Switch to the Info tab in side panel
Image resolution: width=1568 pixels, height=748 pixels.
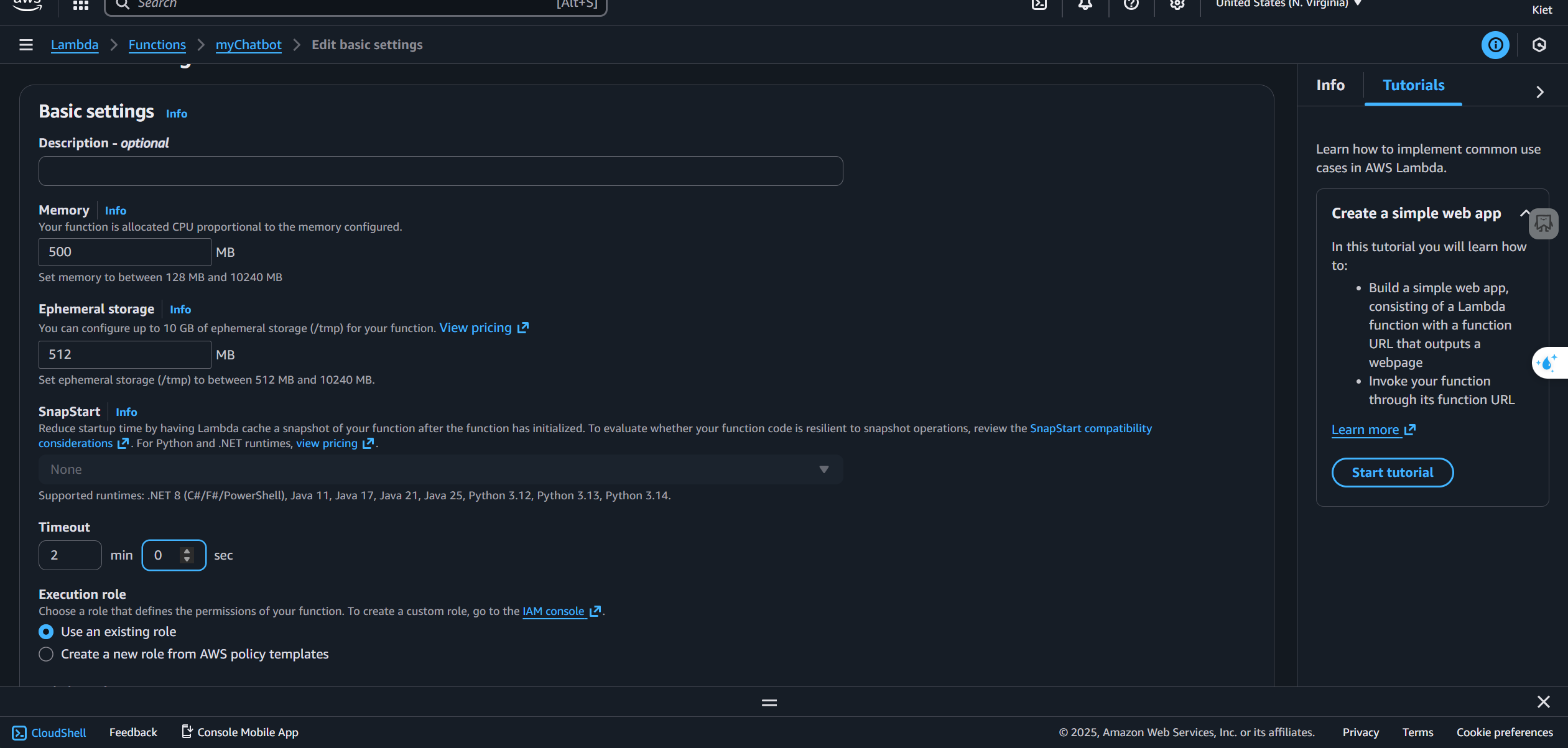(1330, 85)
